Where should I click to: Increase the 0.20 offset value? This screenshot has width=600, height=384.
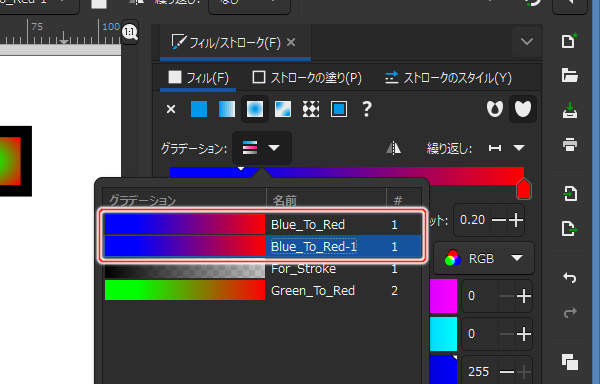coord(516,220)
